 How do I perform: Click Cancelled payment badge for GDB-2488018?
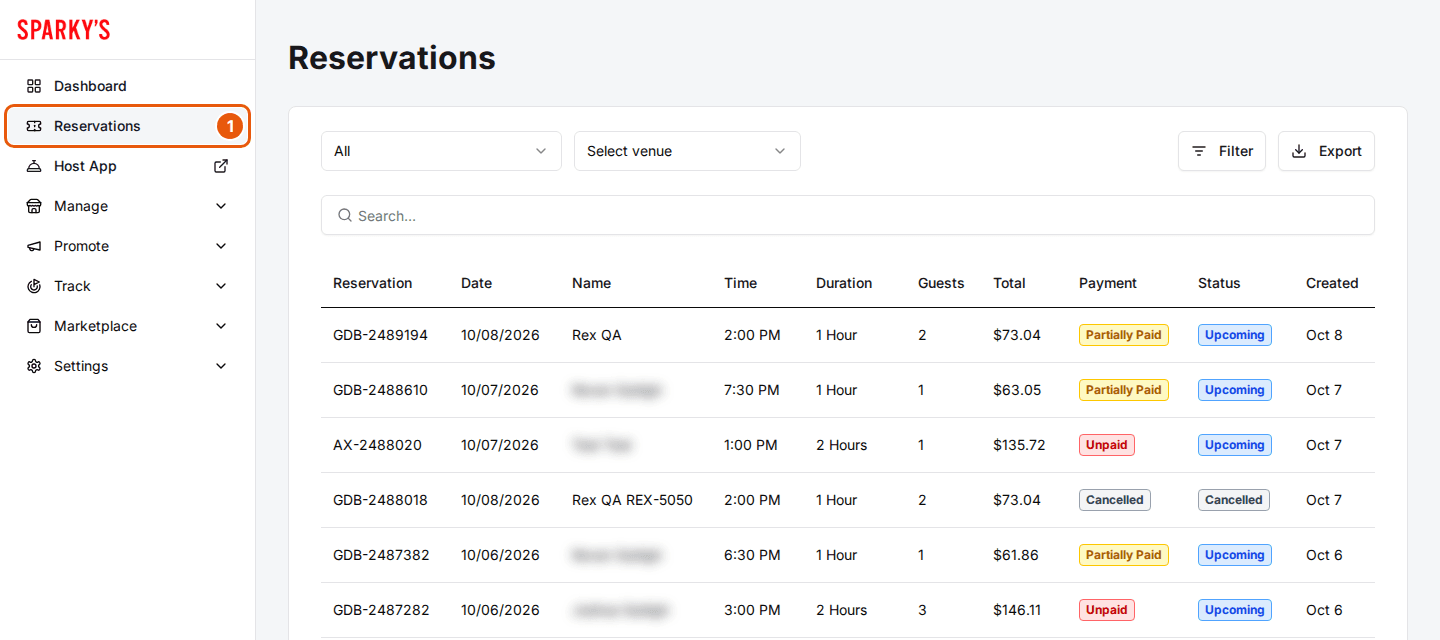pos(1115,500)
